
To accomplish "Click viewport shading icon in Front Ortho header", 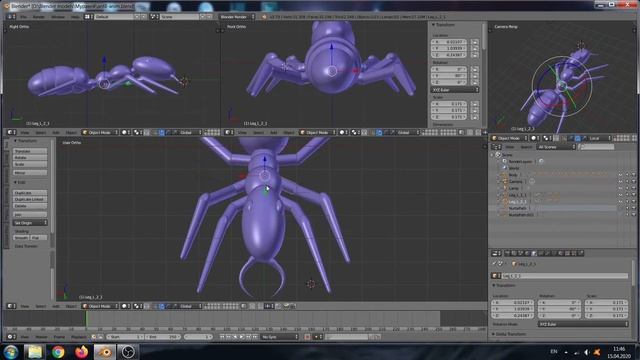I will (x=344, y=132).
